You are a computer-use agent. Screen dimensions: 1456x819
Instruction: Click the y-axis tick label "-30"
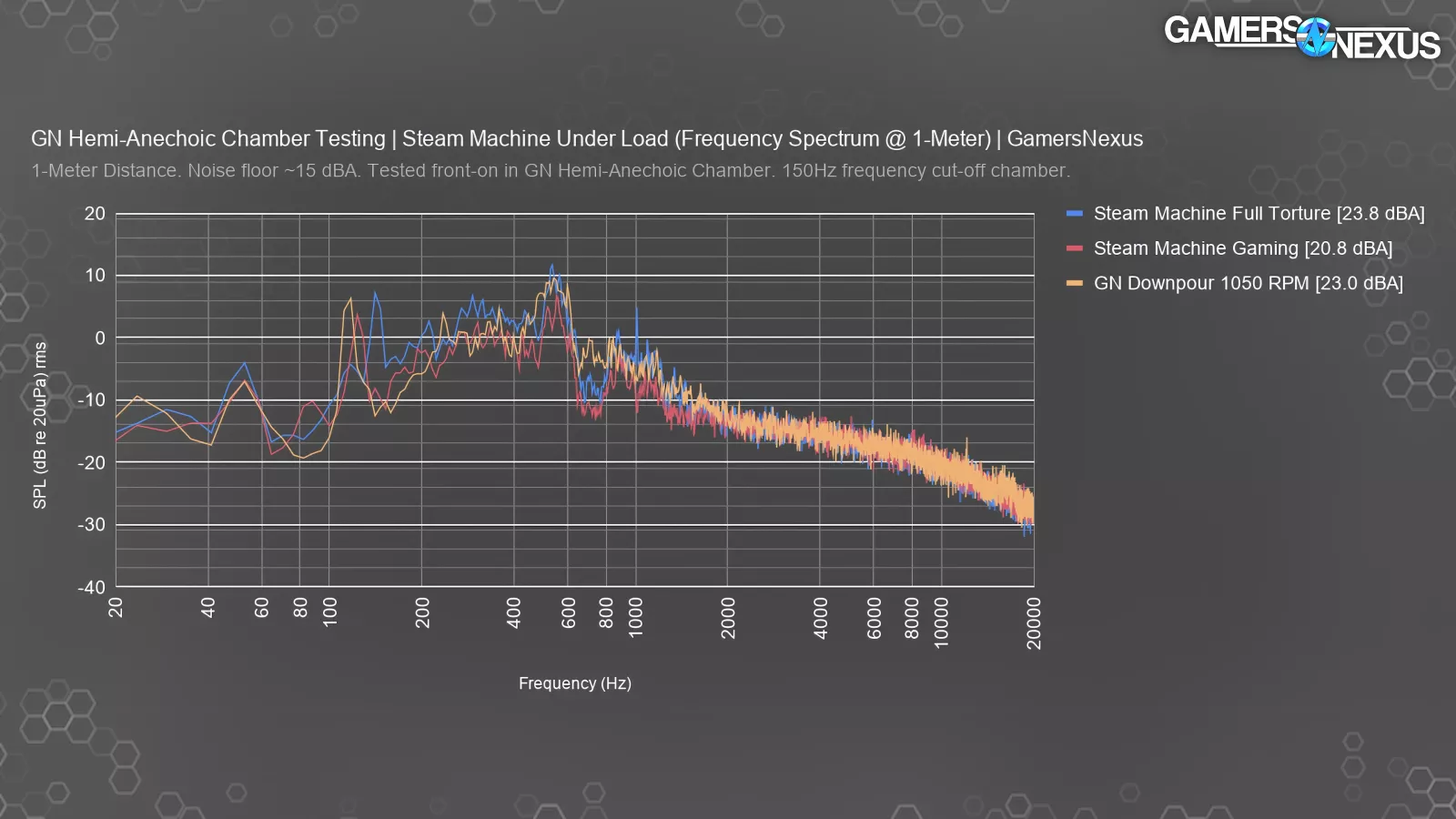tap(92, 525)
